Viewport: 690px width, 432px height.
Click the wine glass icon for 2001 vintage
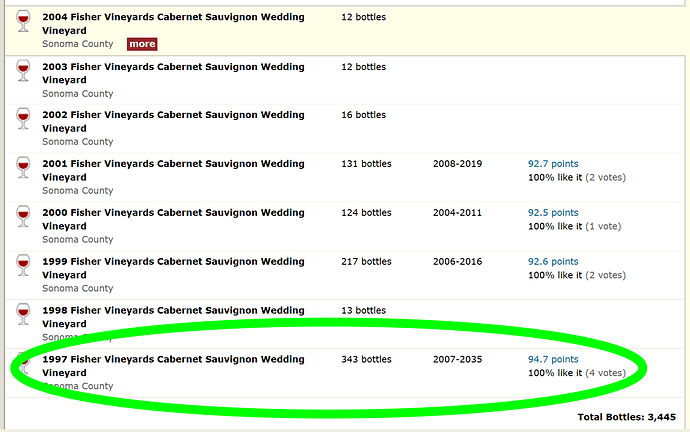pyautogui.click(x=23, y=168)
